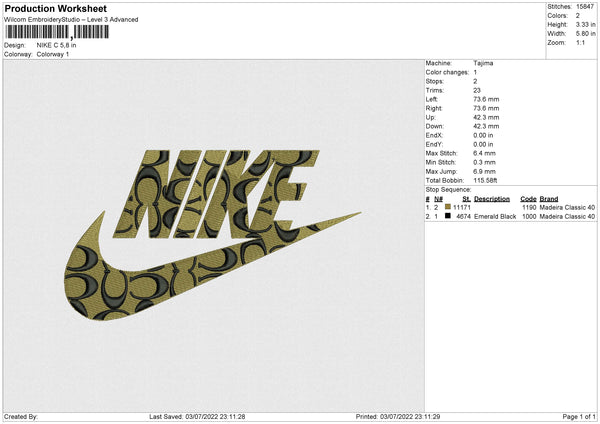This screenshot has width=600, height=424.
Task: Click the 'Printed: 03/07/2022 23:11:29' footer
Action: [398, 417]
